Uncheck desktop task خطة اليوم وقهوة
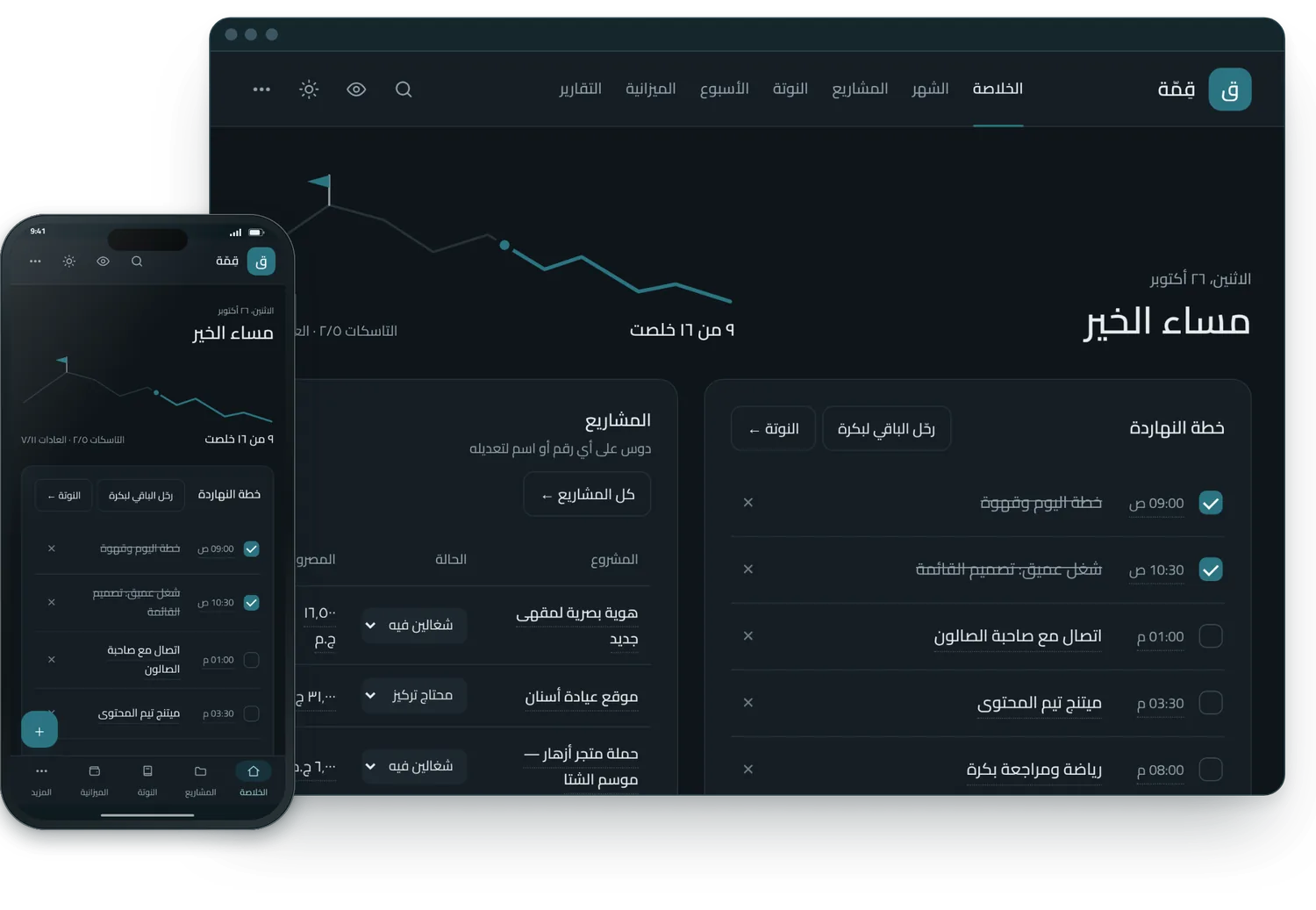Screen dimensions: 1316x910 coord(1211,503)
